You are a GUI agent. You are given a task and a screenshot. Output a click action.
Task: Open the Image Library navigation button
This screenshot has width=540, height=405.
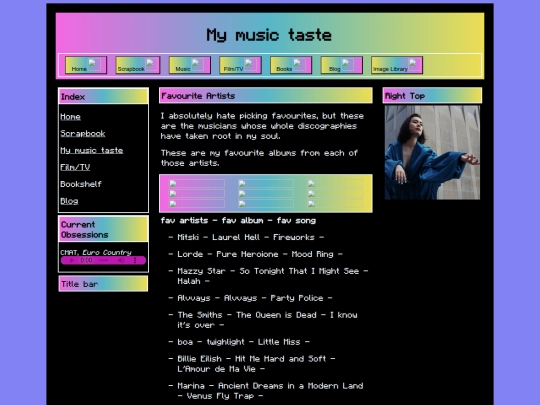click(x=397, y=65)
